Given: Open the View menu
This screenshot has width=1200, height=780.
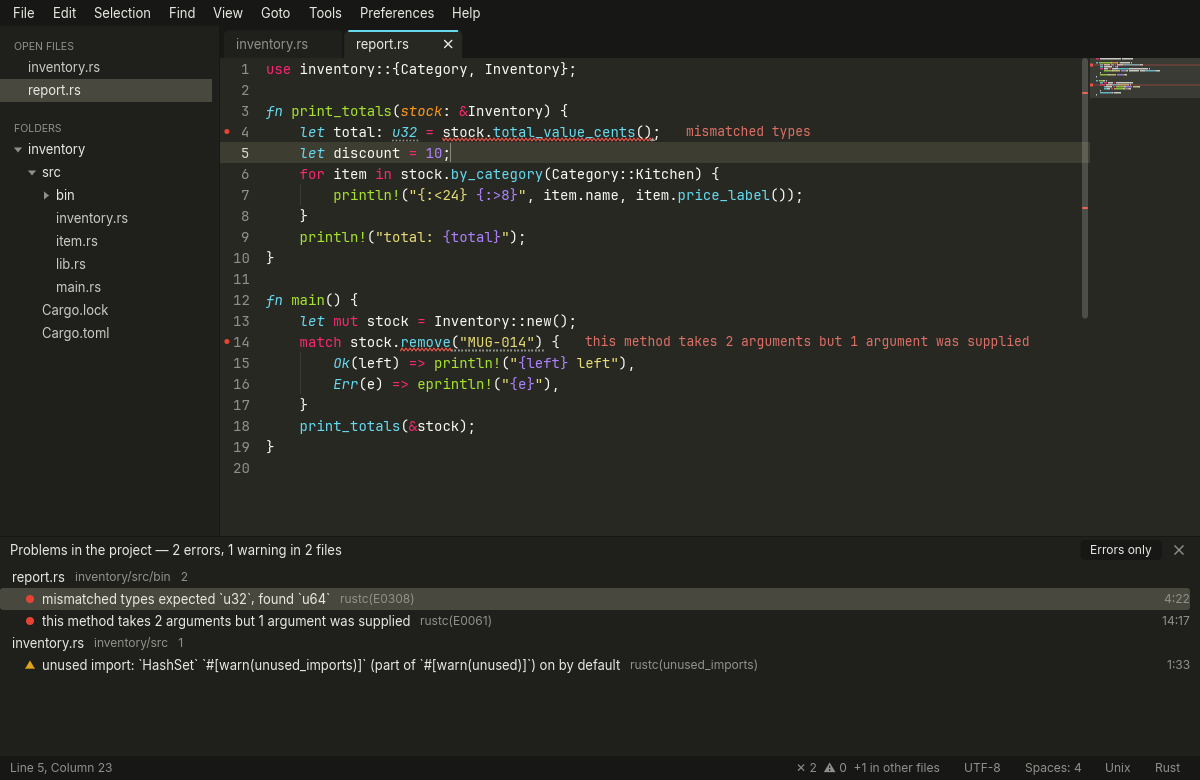Looking at the screenshot, I should coord(228,13).
